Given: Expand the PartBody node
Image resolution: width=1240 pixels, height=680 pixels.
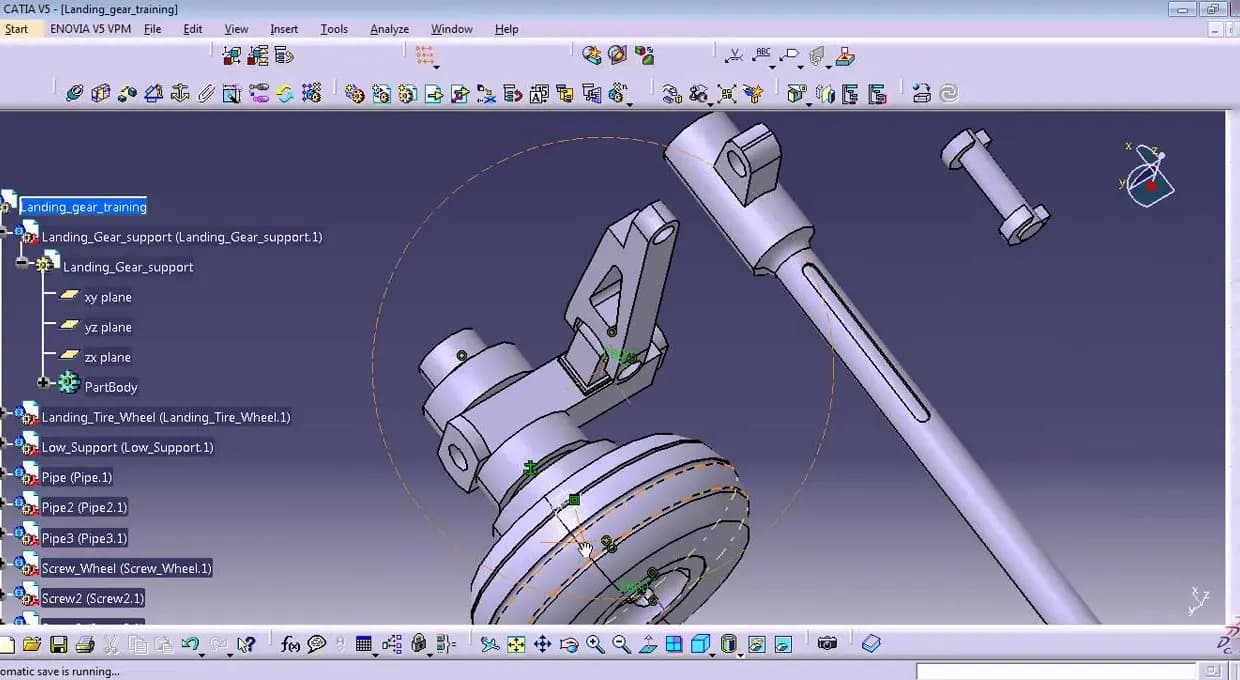Looking at the screenshot, I should (x=43, y=382).
